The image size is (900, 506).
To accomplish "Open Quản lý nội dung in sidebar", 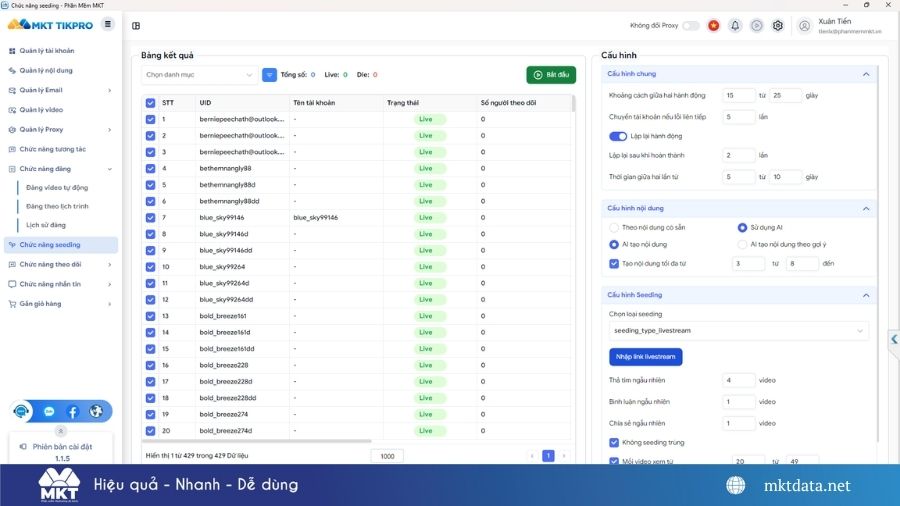I will pos(46,71).
